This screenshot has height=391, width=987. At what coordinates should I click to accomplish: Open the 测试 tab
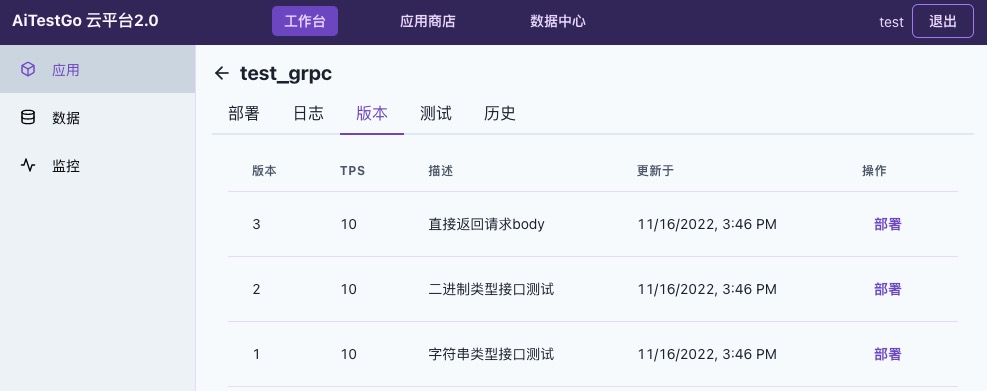pyautogui.click(x=436, y=113)
